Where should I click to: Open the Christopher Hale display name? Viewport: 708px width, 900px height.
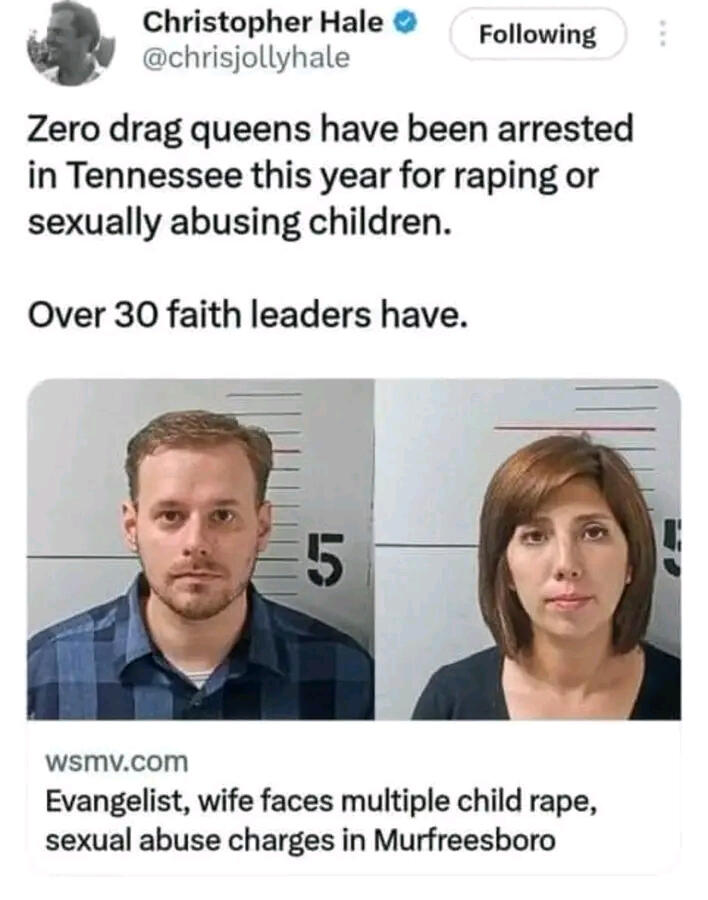click(x=262, y=23)
